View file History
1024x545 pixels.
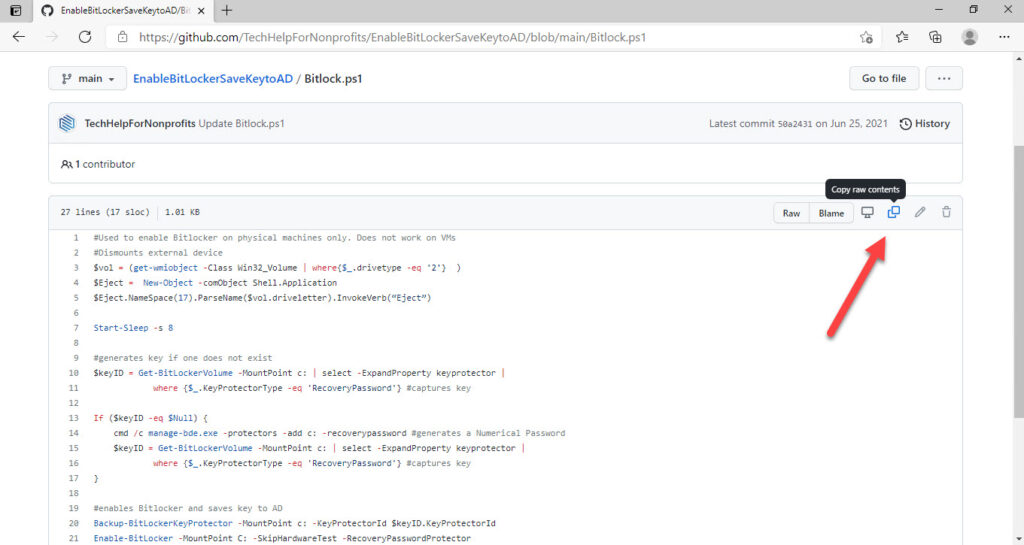click(x=925, y=123)
